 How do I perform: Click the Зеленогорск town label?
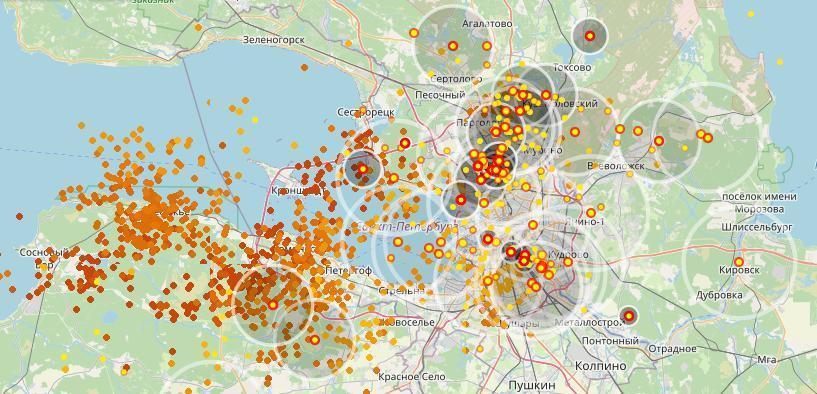pos(274,40)
